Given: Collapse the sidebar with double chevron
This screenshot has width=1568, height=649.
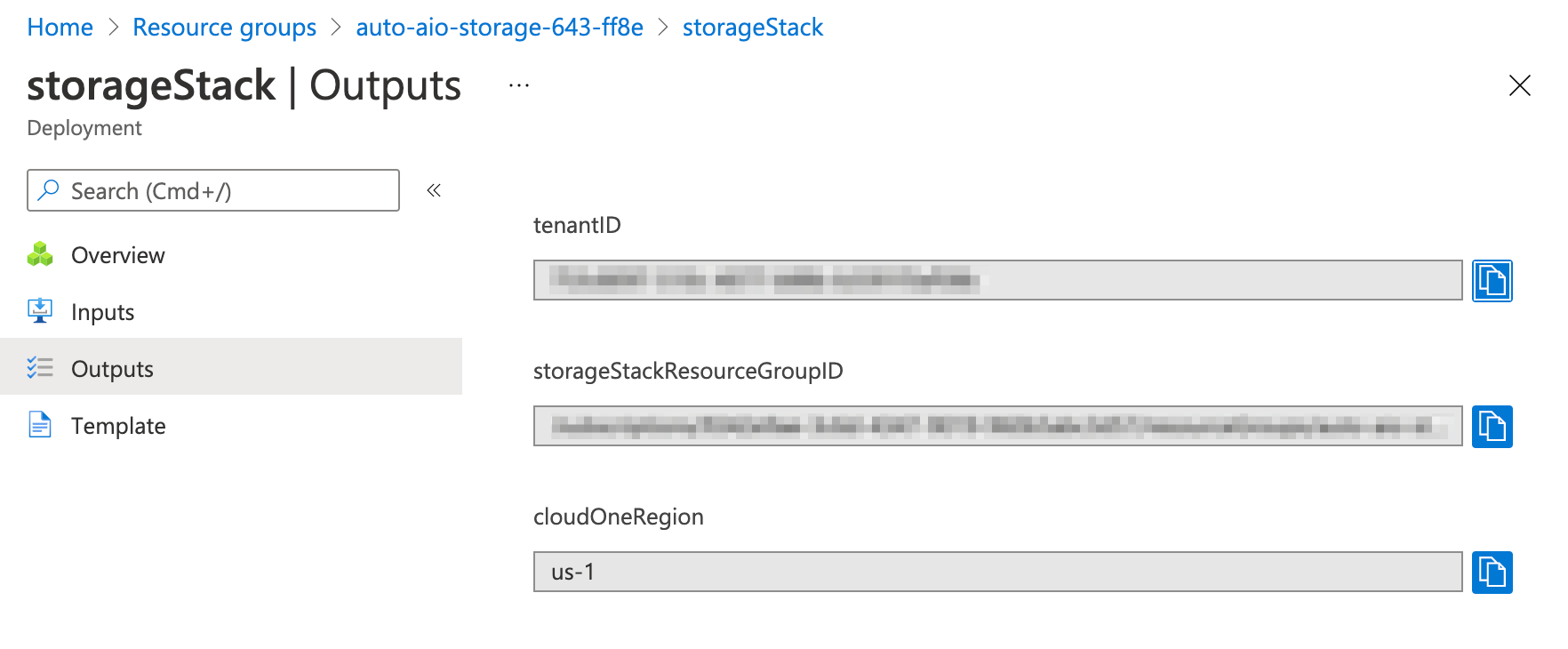Looking at the screenshot, I should point(434,190).
